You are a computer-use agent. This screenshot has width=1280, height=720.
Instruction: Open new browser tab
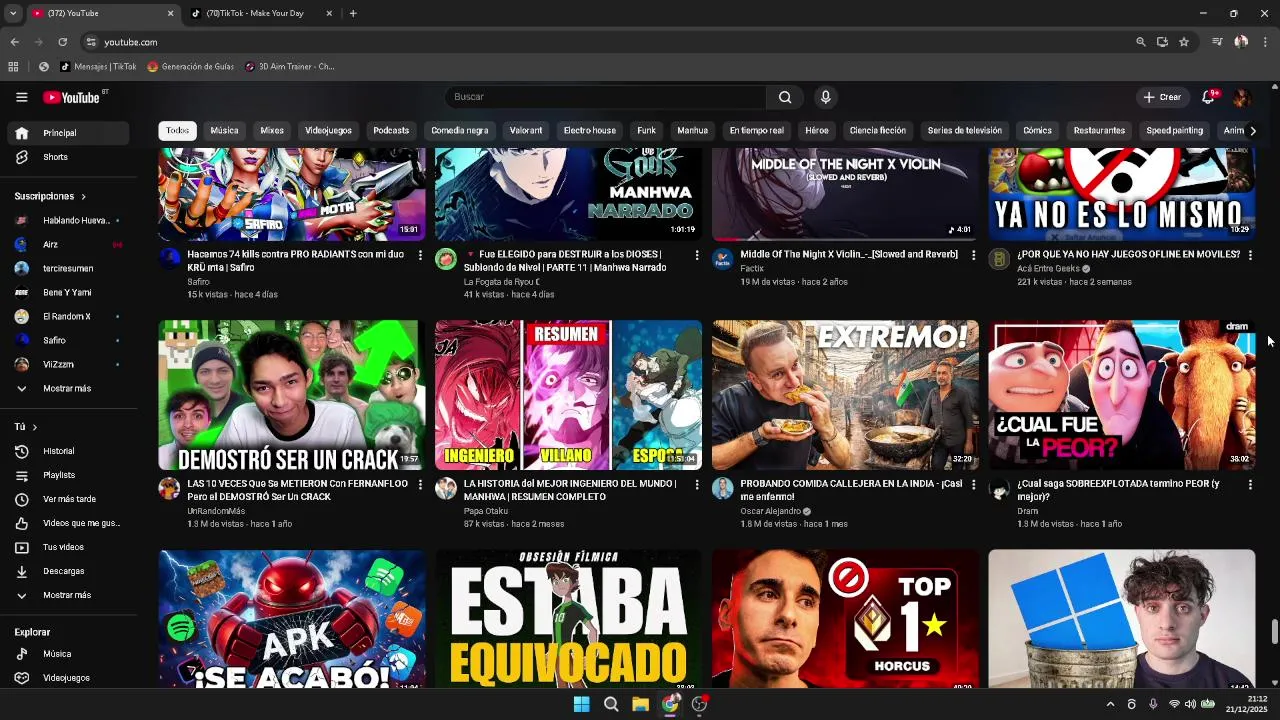point(353,13)
